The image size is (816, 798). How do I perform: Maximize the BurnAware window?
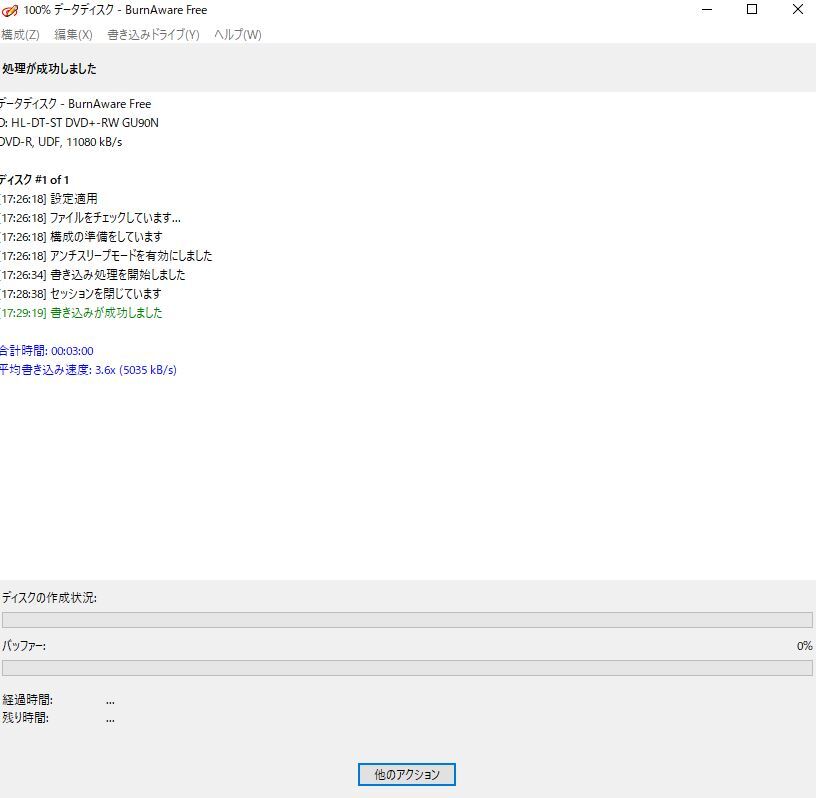tap(752, 9)
